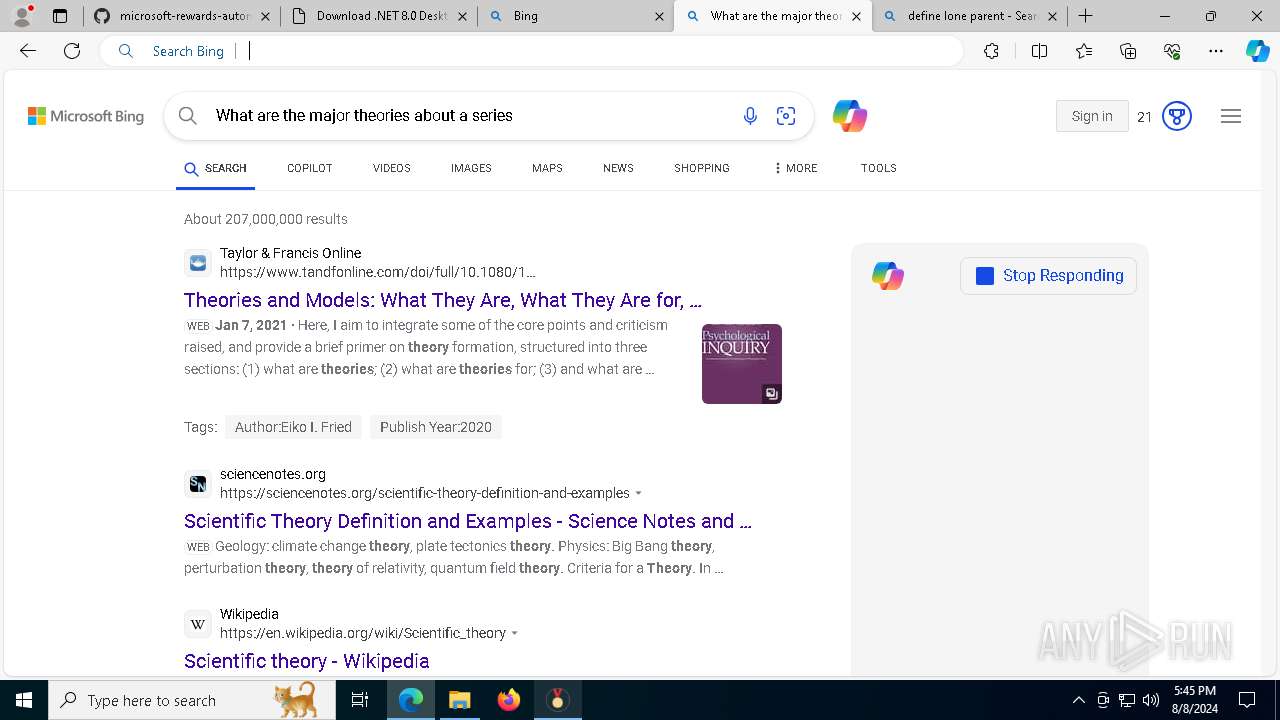Open visual search camera icon
Viewport: 1280px width, 720px height.
[786, 116]
